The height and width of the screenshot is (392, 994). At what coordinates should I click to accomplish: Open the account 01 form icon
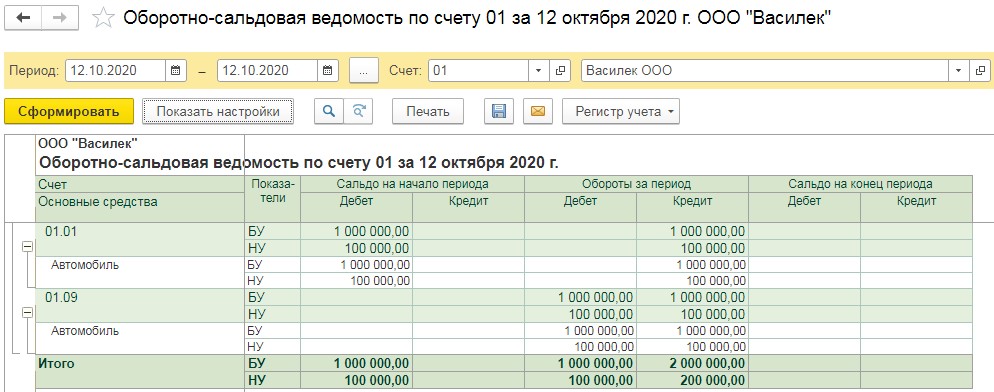[x=560, y=70]
